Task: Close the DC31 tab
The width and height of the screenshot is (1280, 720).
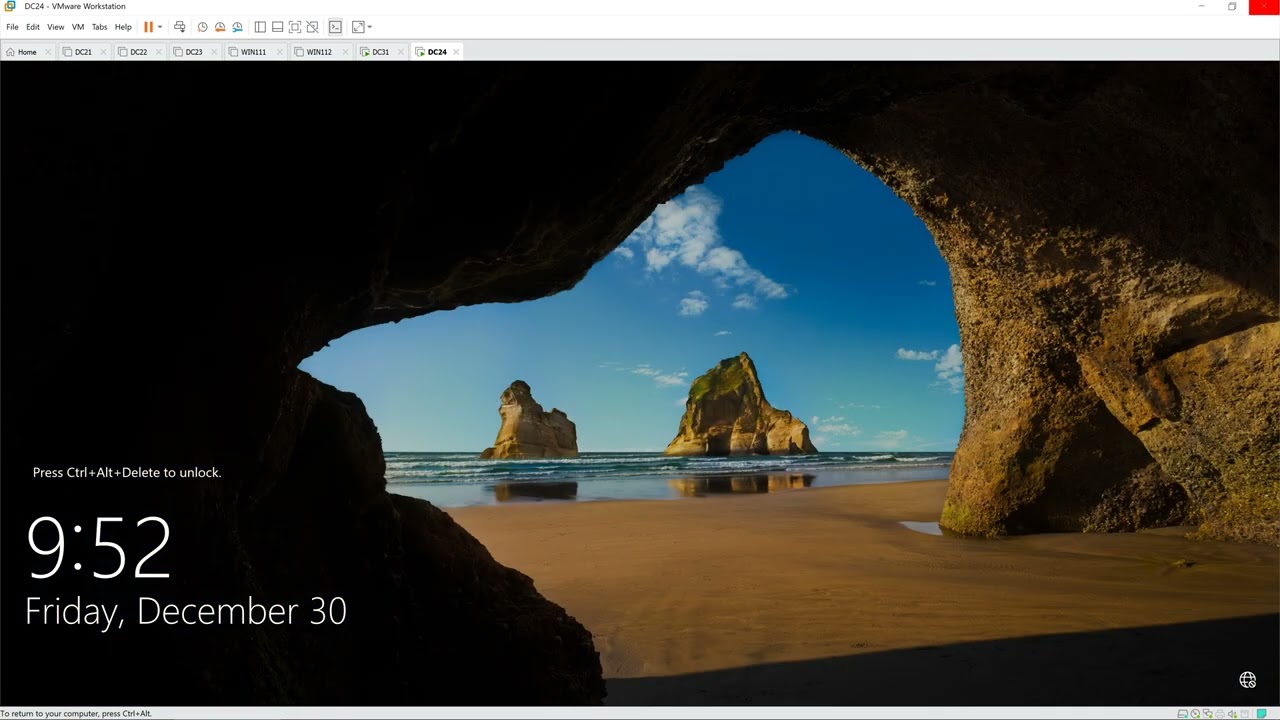Action: (400, 52)
